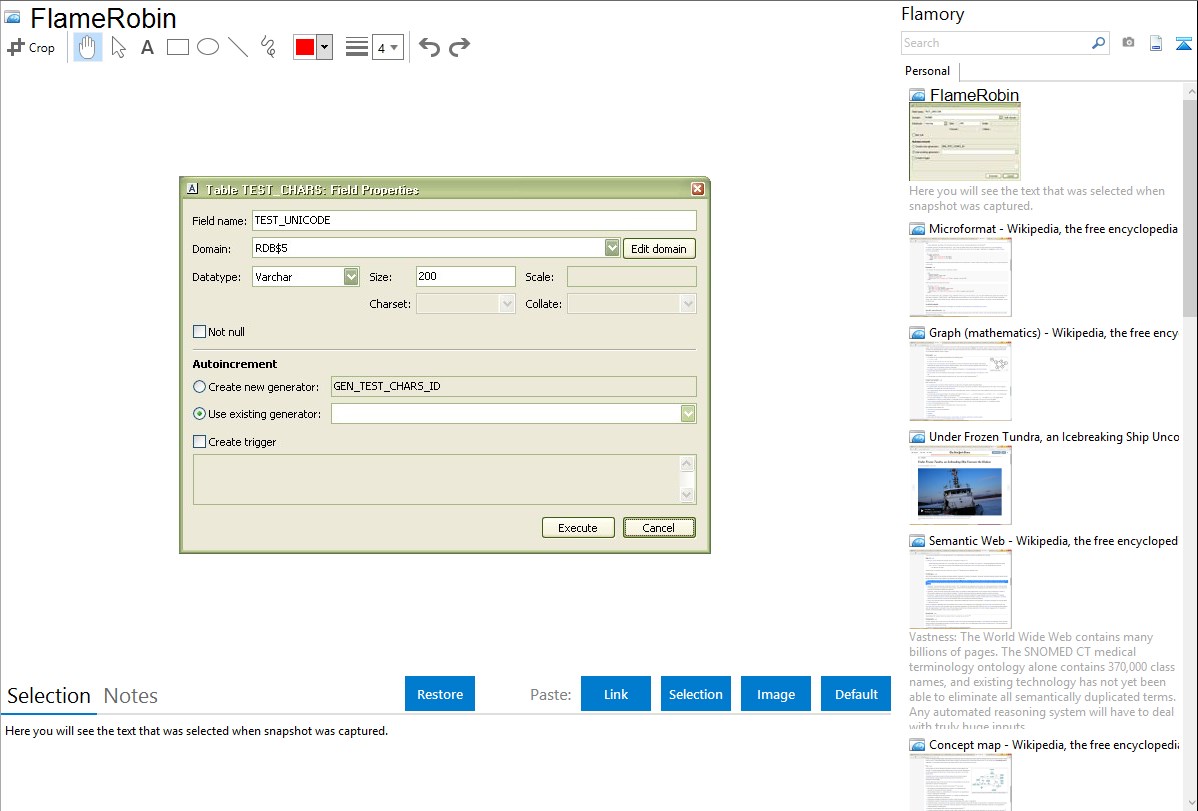Click the undo arrow
Viewport: 1198px width, 811px height.
pos(429,47)
